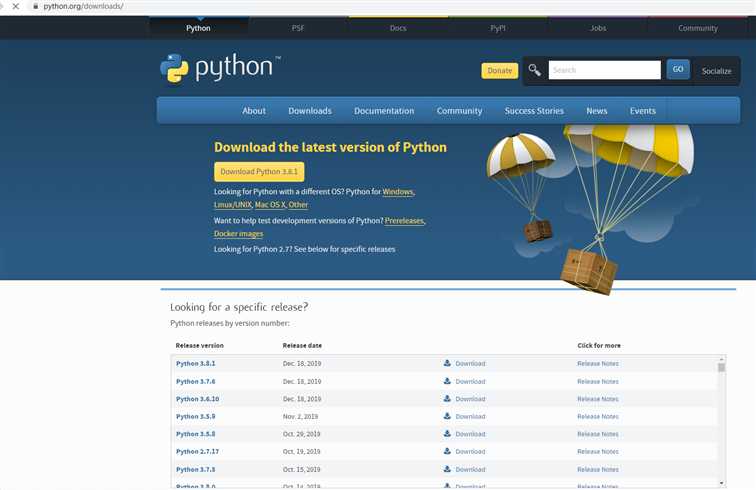The image size is (756, 490).
Task: Click the browser stop-loading X icon
Action: (15, 6)
